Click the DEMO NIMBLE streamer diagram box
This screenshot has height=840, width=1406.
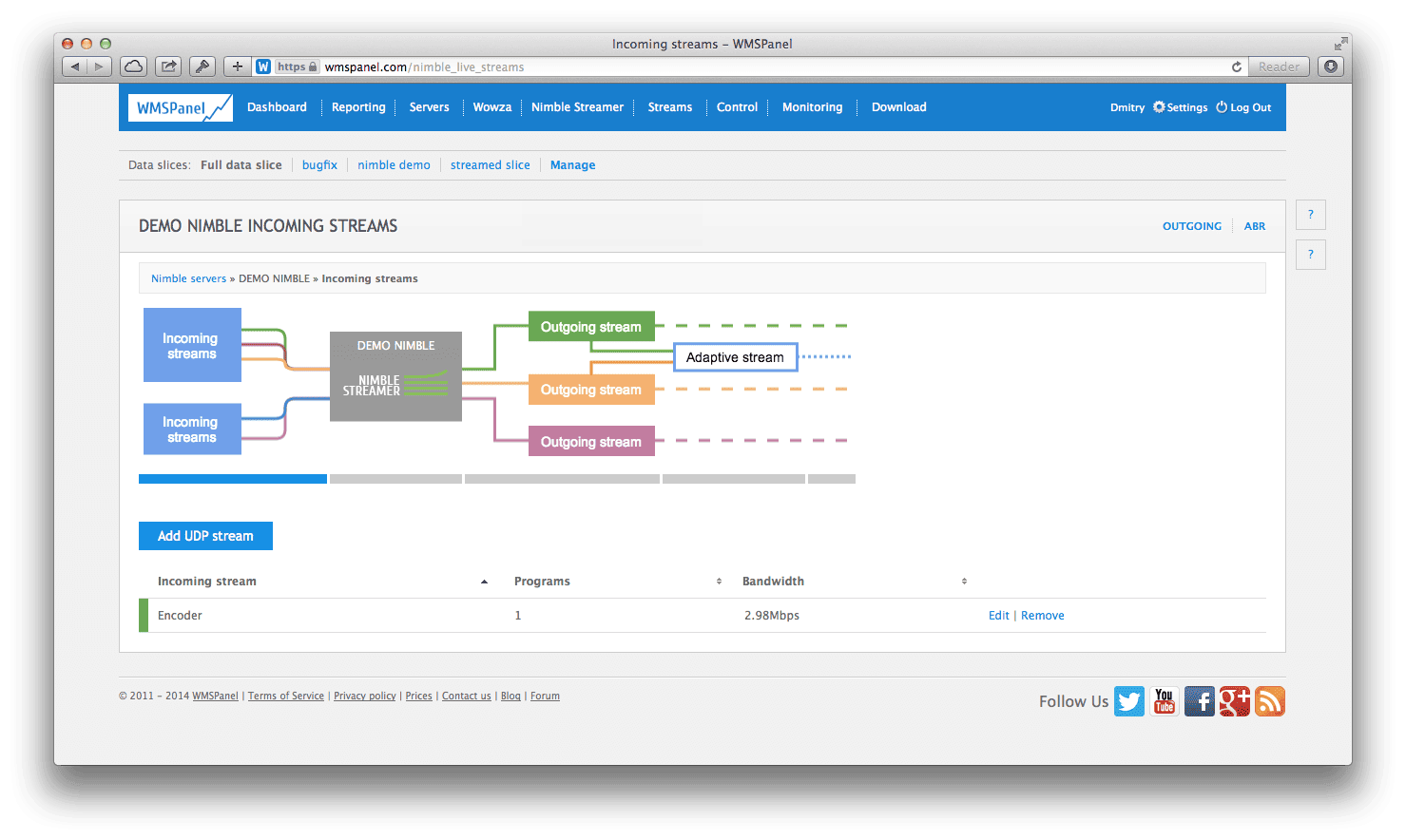click(x=395, y=376)
